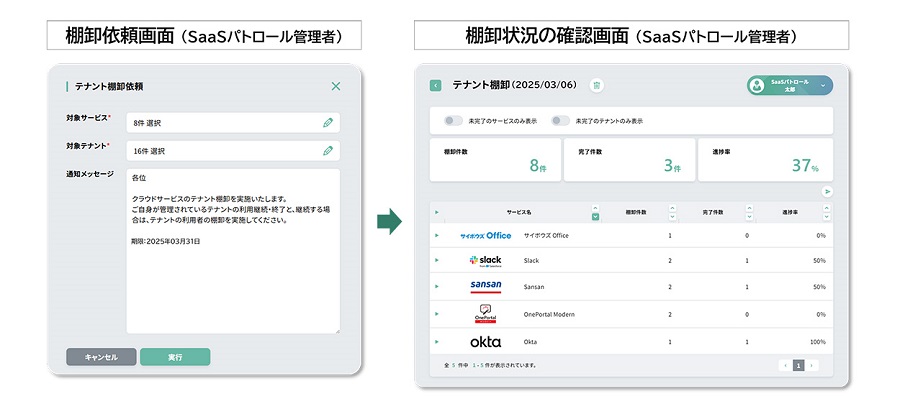Image resolution: width=900 pixels, height=414 pixels.
Task: Click the pencil icon for 対象テナント
Action: tap(328, 150)
